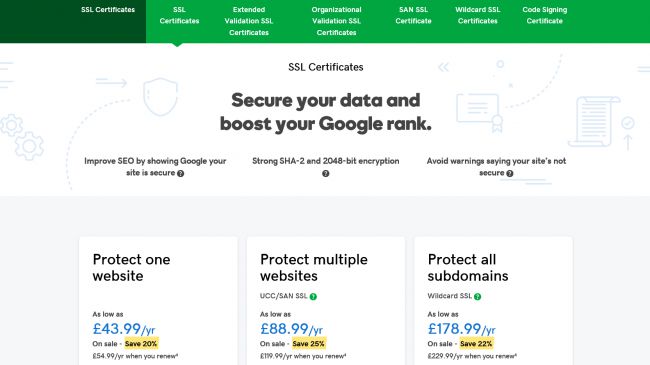Viewport: 650px width, 365px height.
Task: Select the Protect all subdomains card heading
Action: pos(468,268)
